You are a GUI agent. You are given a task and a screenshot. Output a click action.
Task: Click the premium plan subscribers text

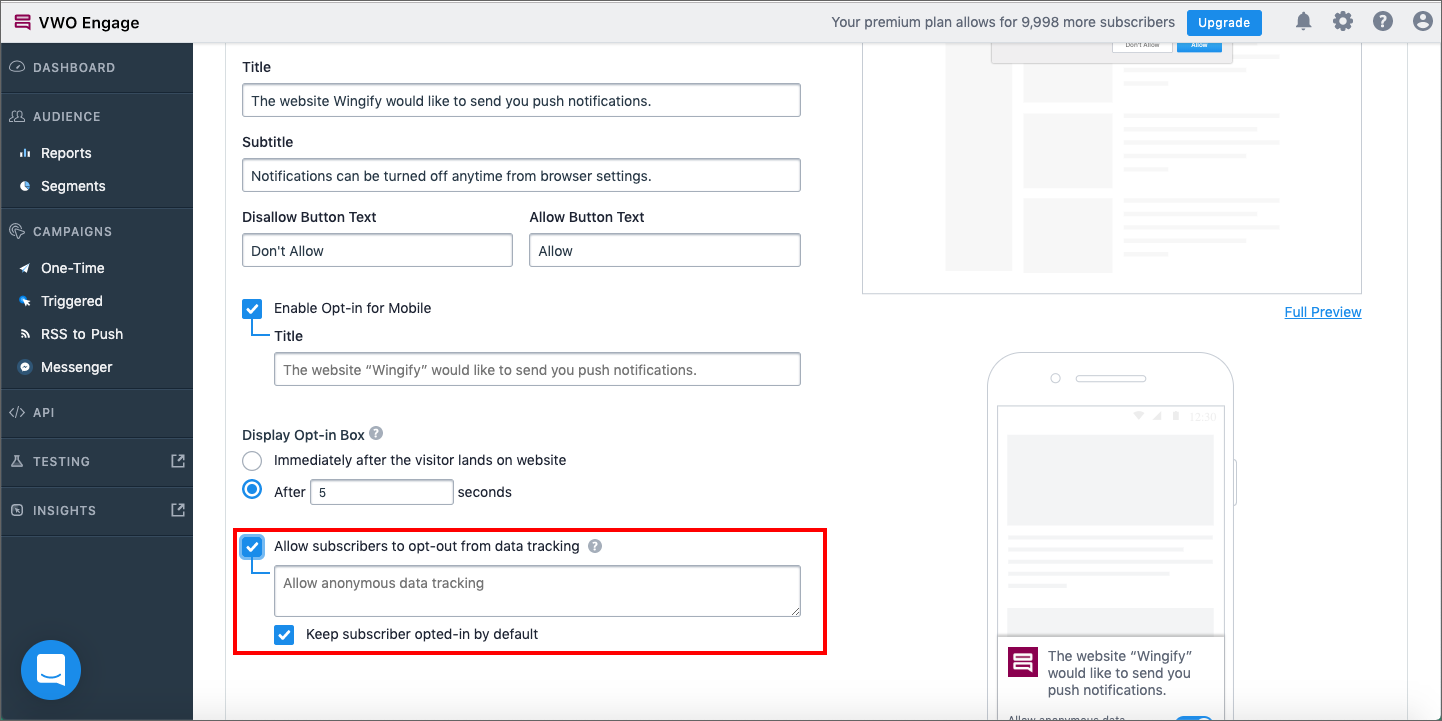coord(1003,22)
